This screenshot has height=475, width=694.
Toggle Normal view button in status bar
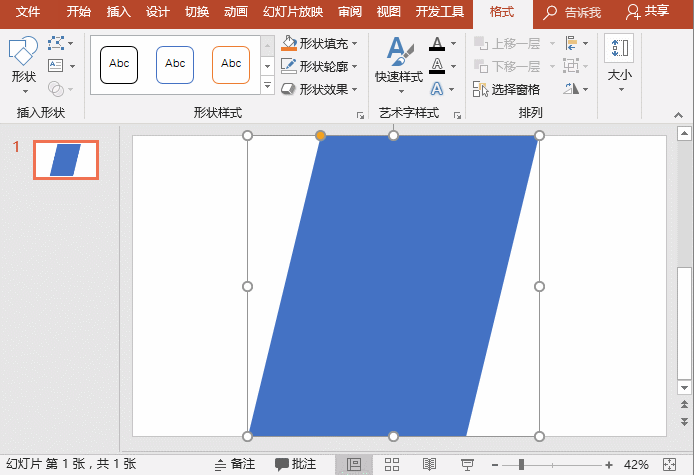coord(354,465)
